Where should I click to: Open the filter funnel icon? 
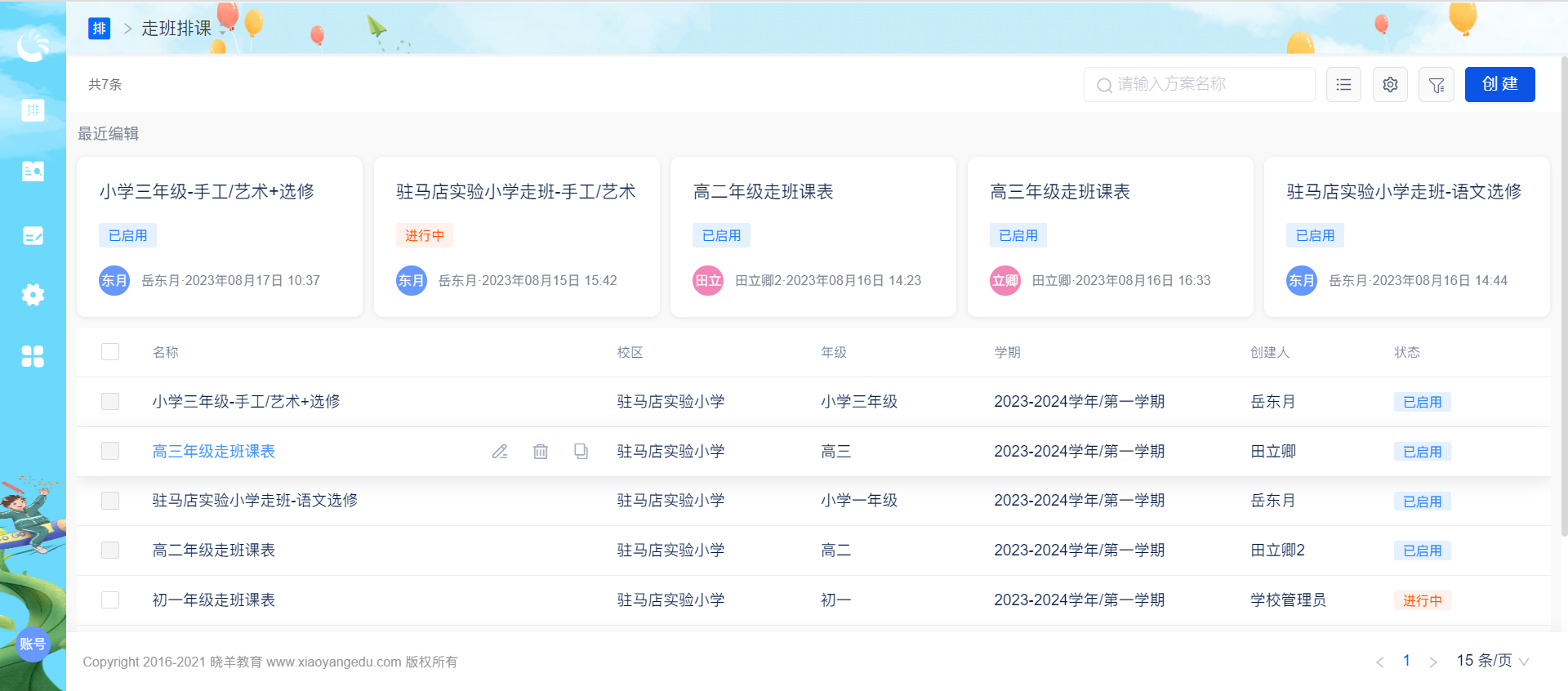(x=1437, y=84)
